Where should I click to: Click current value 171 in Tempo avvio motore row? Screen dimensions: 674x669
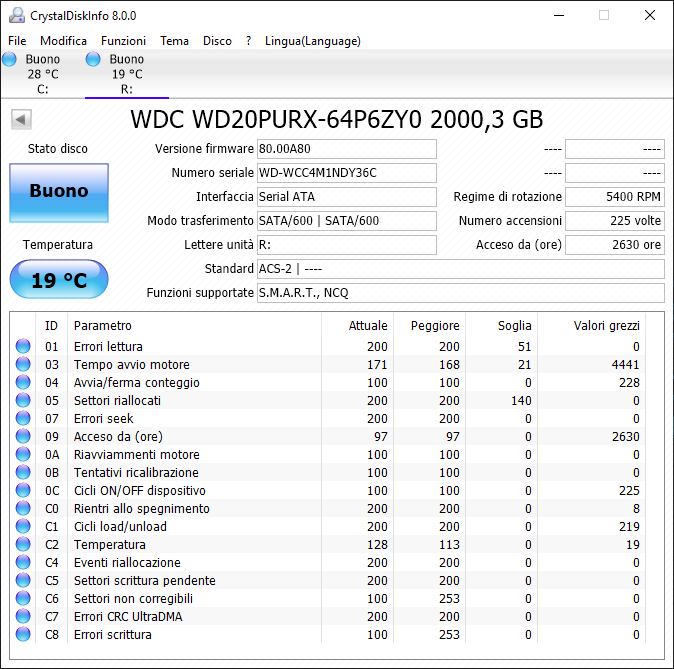click(377, 365)
